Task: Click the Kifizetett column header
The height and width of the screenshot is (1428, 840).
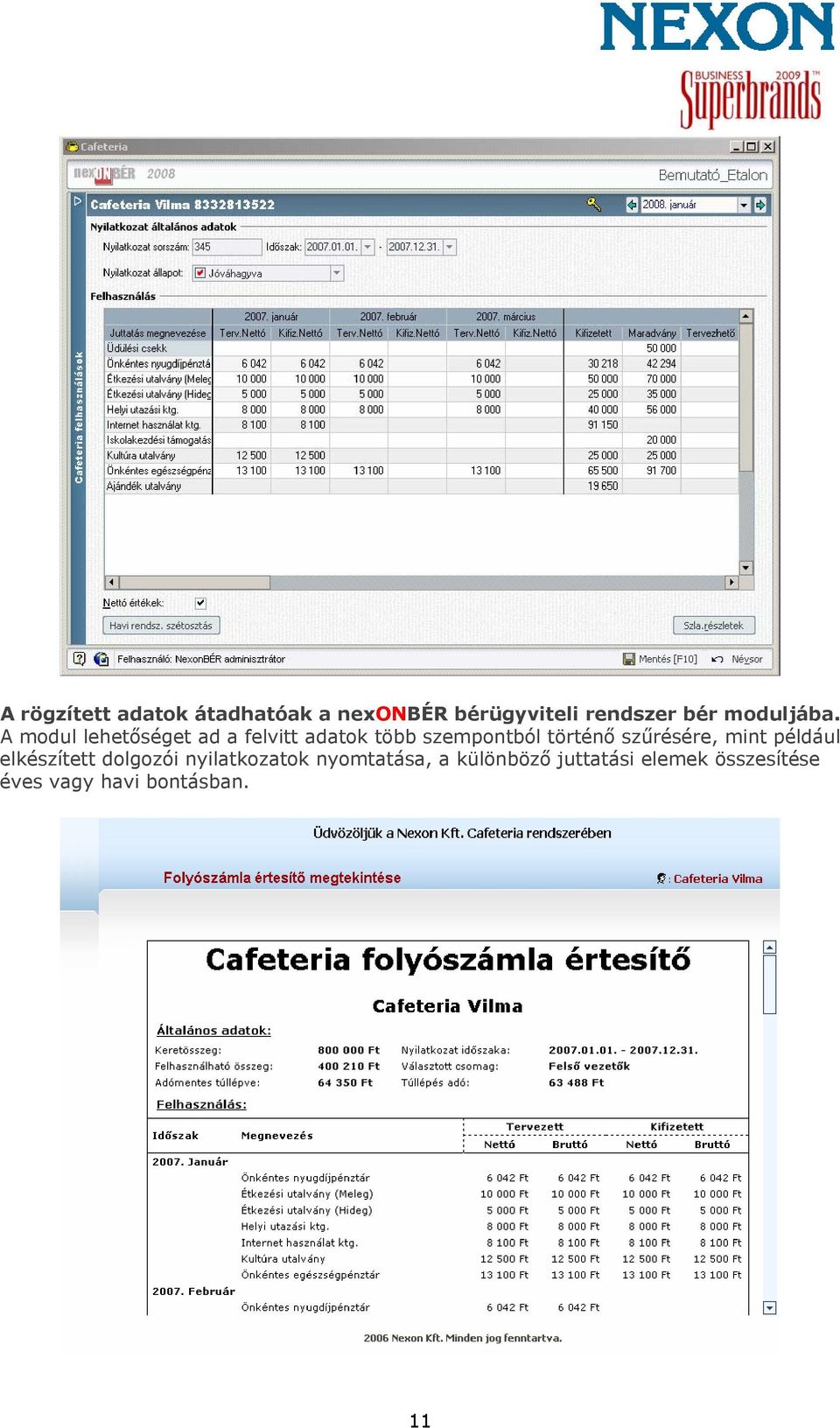Action: pos(593,333)
